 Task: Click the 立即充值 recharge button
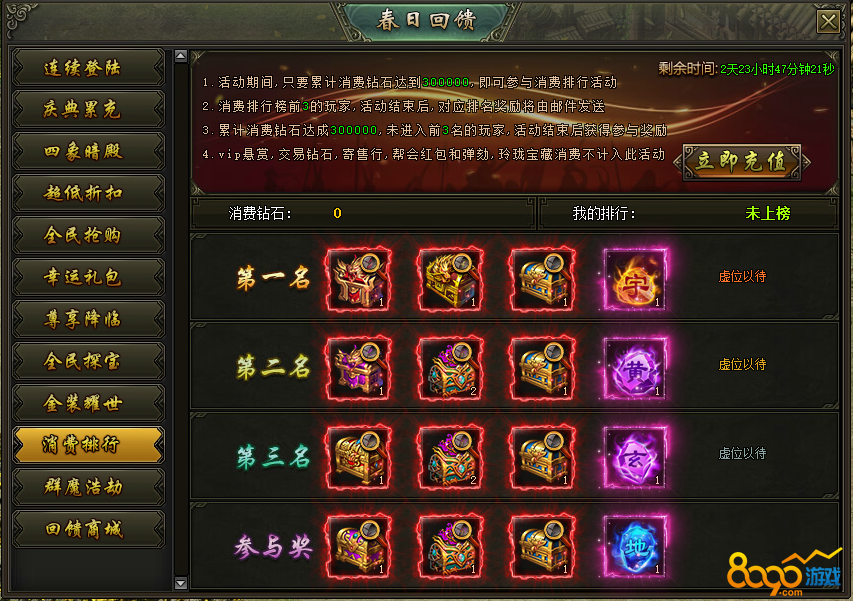(741, 162)
